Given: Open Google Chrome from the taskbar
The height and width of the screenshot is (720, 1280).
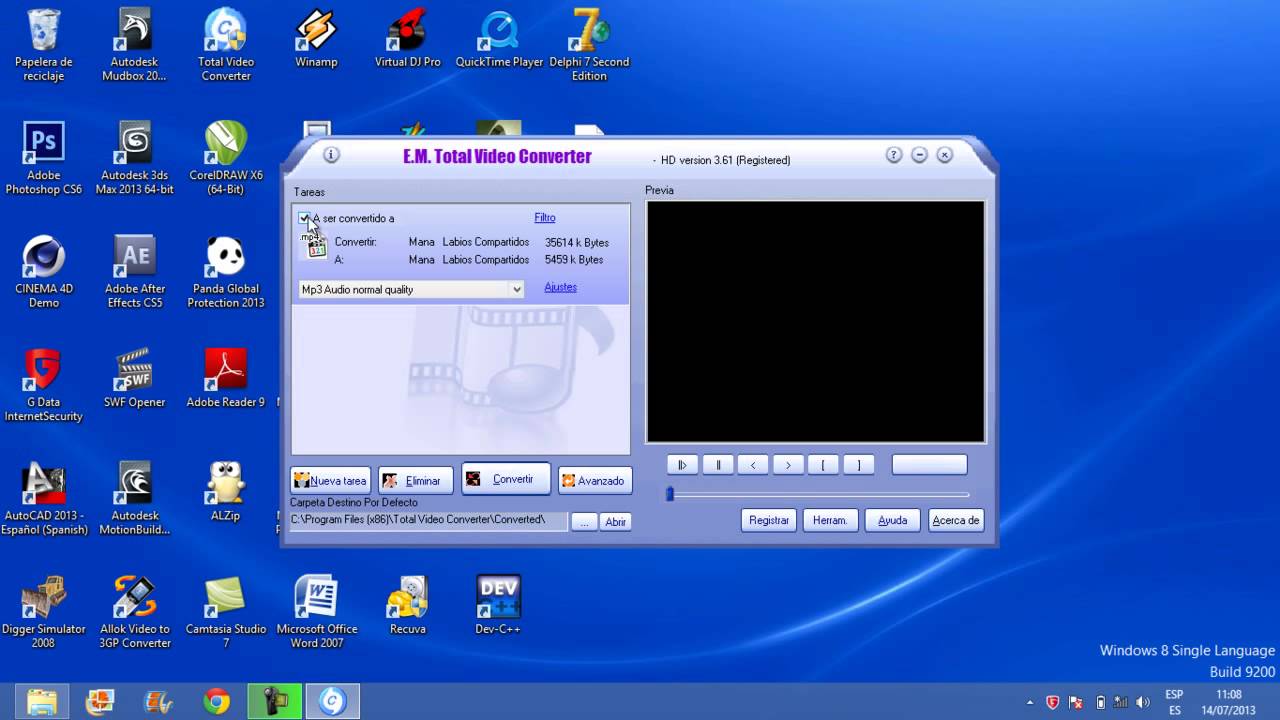Looking at the screenshot, I should (x=216, y=702).
